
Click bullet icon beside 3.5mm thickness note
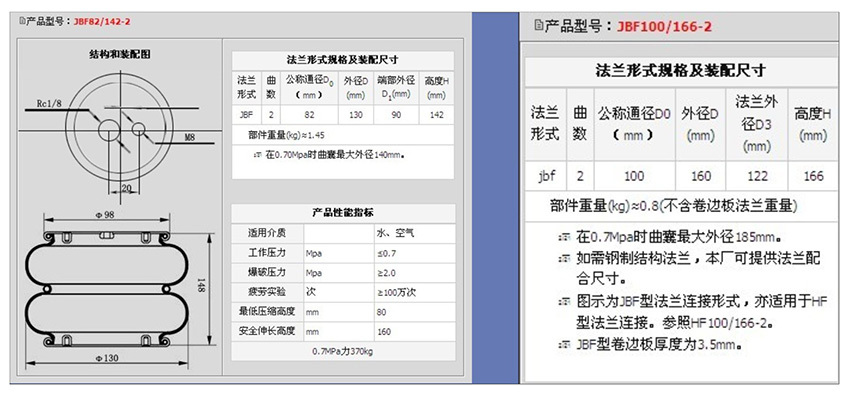[x=565, y=344]
